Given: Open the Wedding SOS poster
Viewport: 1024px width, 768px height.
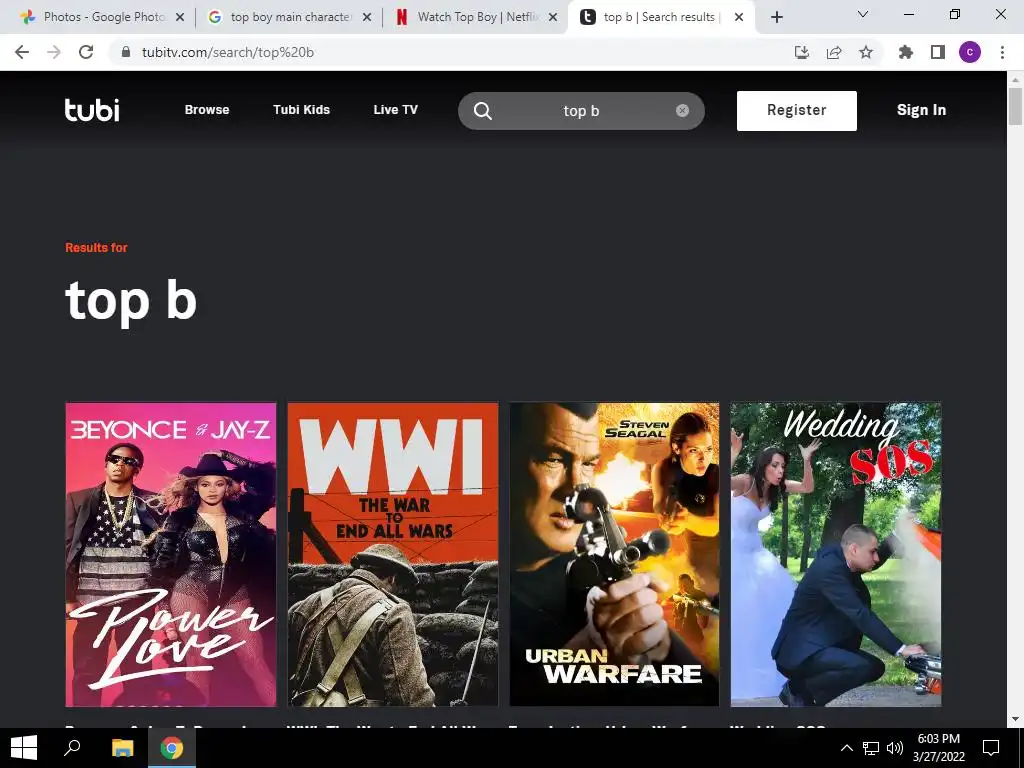Looking at the screenshot, I should (836, 554).
